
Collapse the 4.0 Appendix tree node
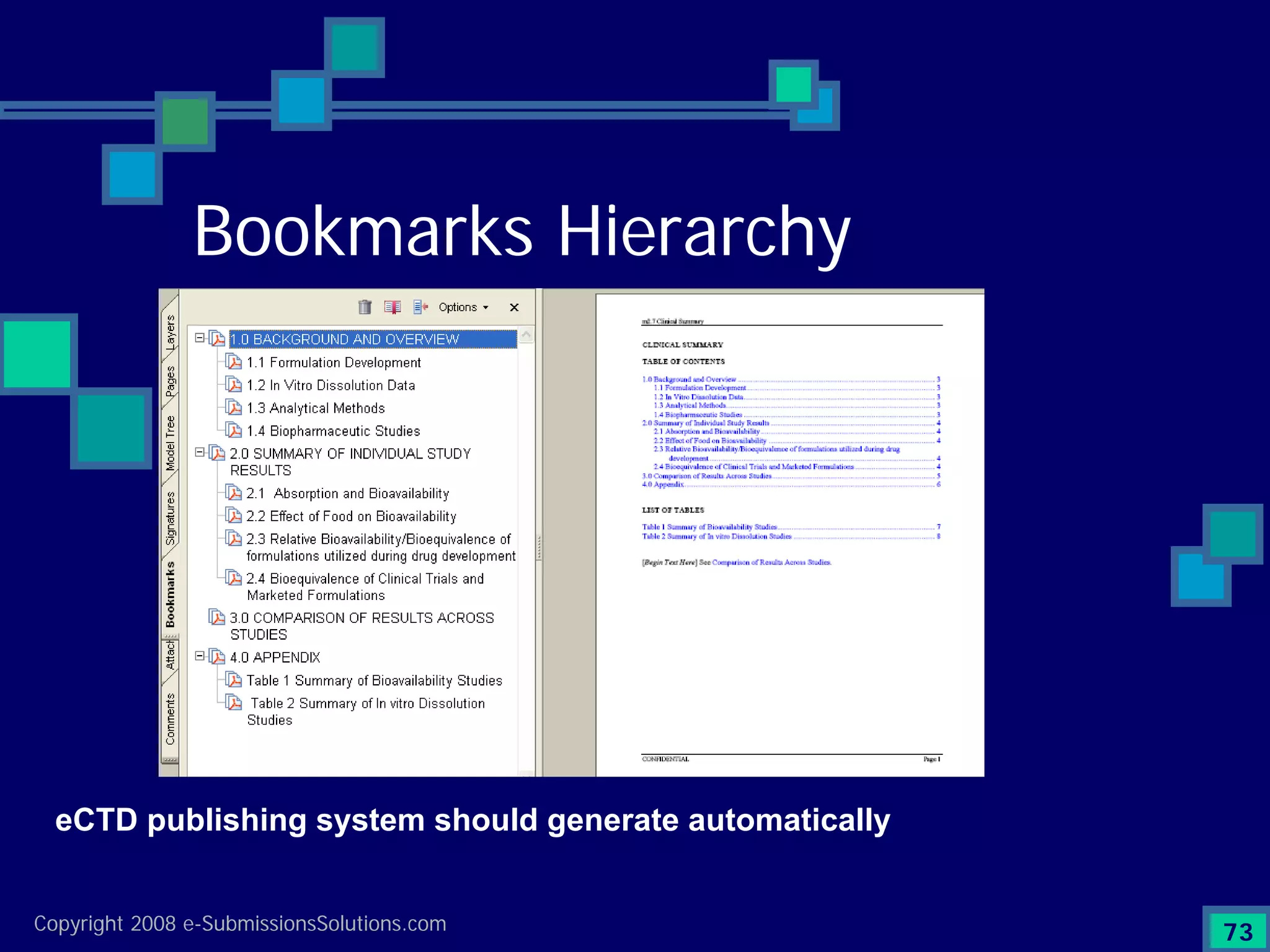(200, 656)
